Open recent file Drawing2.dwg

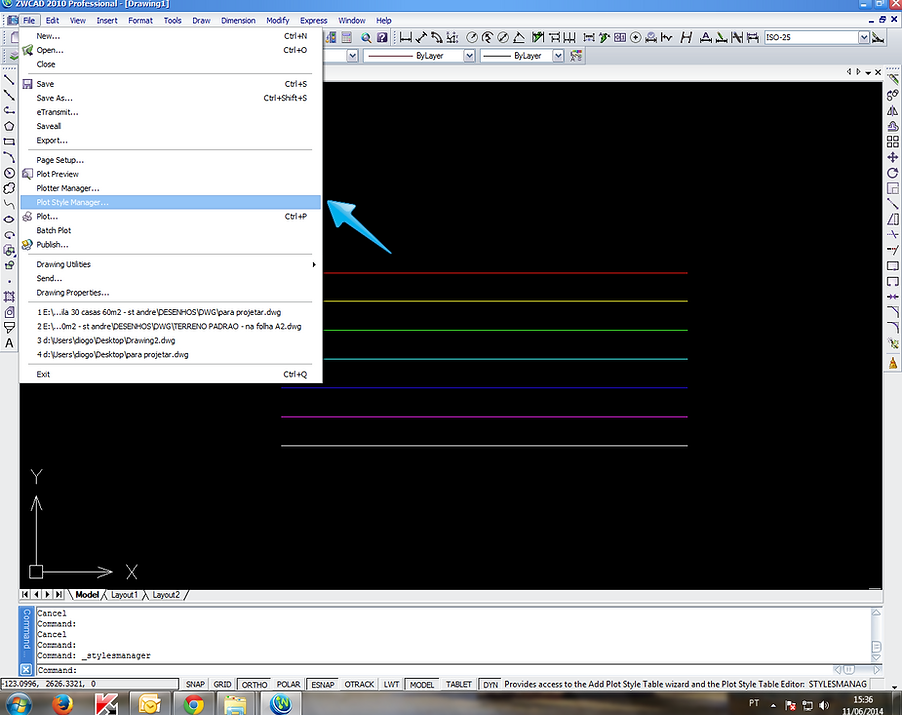coord(170,340)
